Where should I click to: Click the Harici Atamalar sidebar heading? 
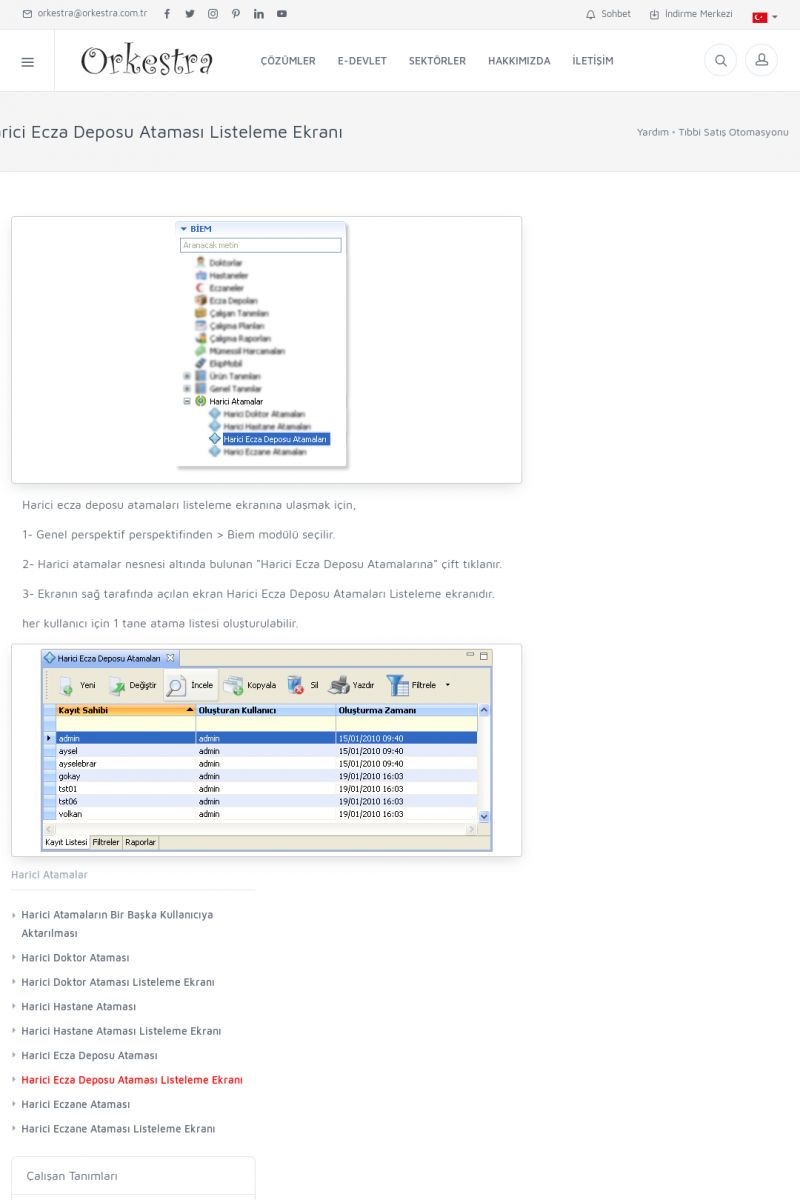(x=49, y=875)
